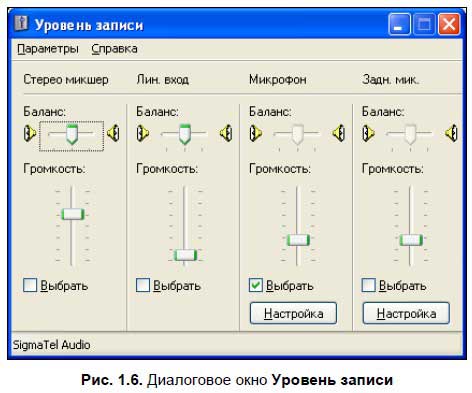Enable Выбрать checkbox for Стерео микшер
This screenshot has height=393, width=472.
coord(30,285)
